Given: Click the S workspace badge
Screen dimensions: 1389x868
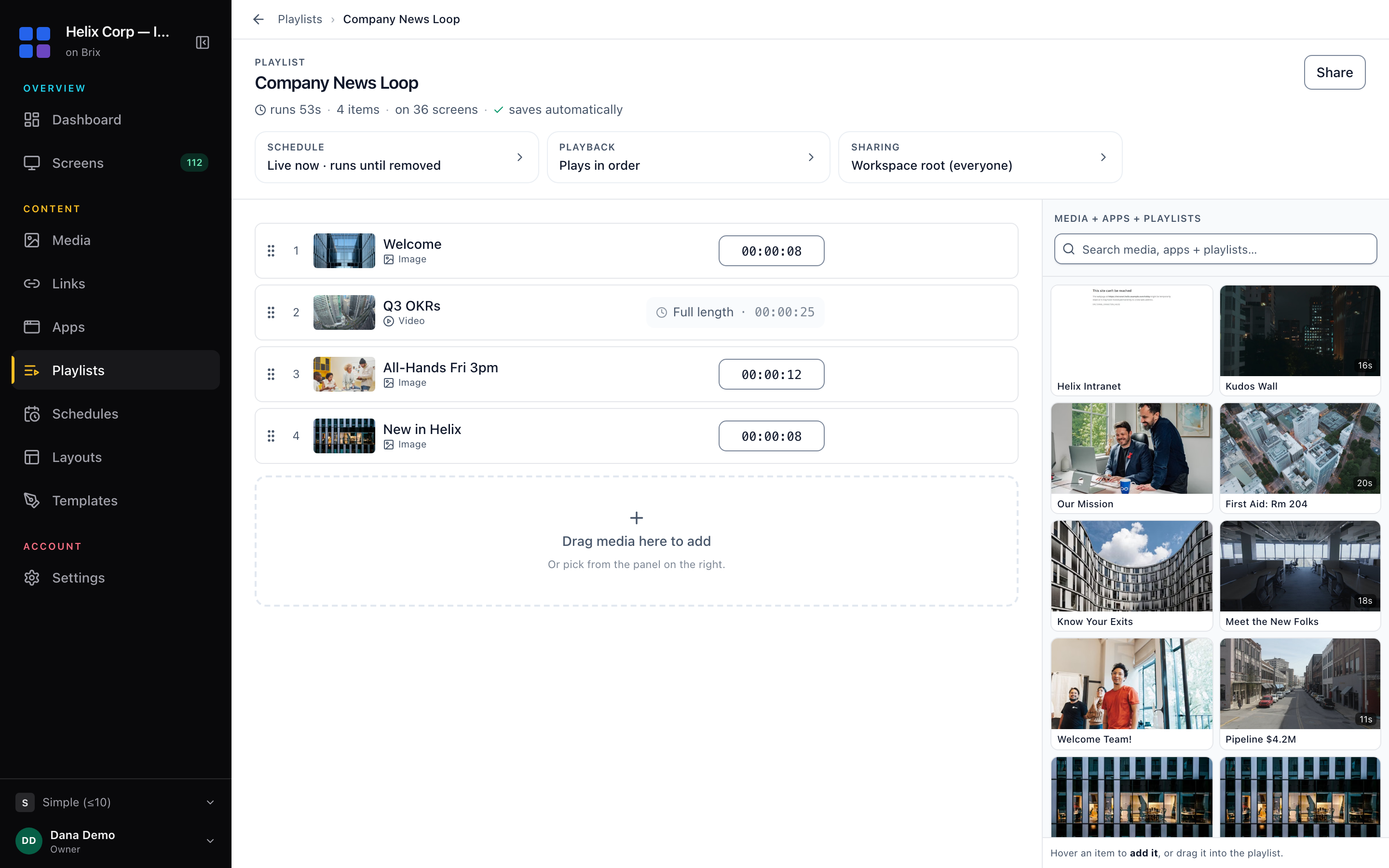Looking at the screenshot, I should [x=25, y=802].
